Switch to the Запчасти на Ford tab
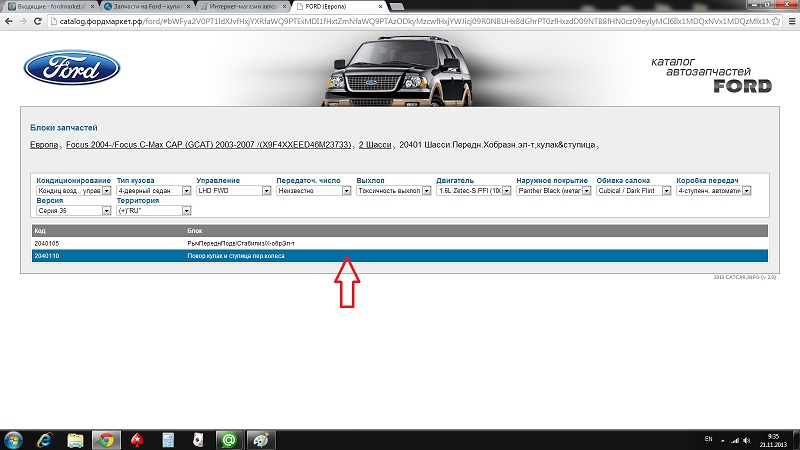800x450 pixels. pos(147,7)
